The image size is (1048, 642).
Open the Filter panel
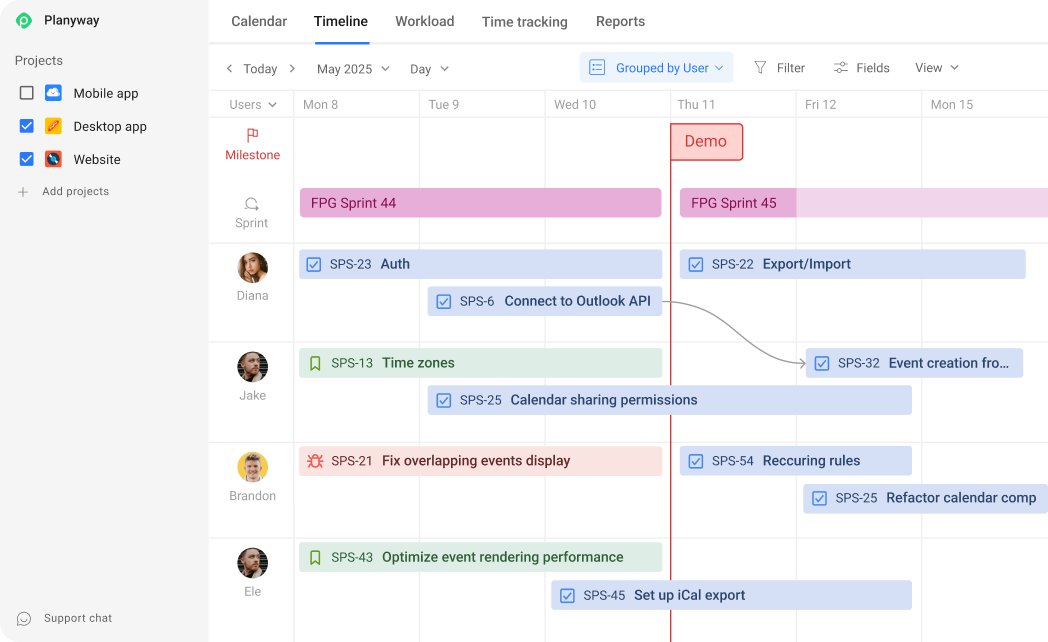pyautogui.click(x=780, y=67)
